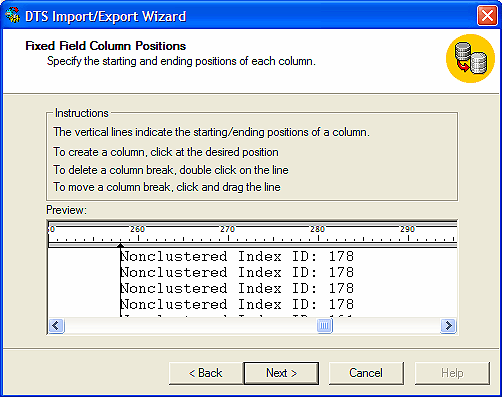Screen dimensions: 502x397
Task: Click 'To move a column break' instruction line
Action: [167, 187]
